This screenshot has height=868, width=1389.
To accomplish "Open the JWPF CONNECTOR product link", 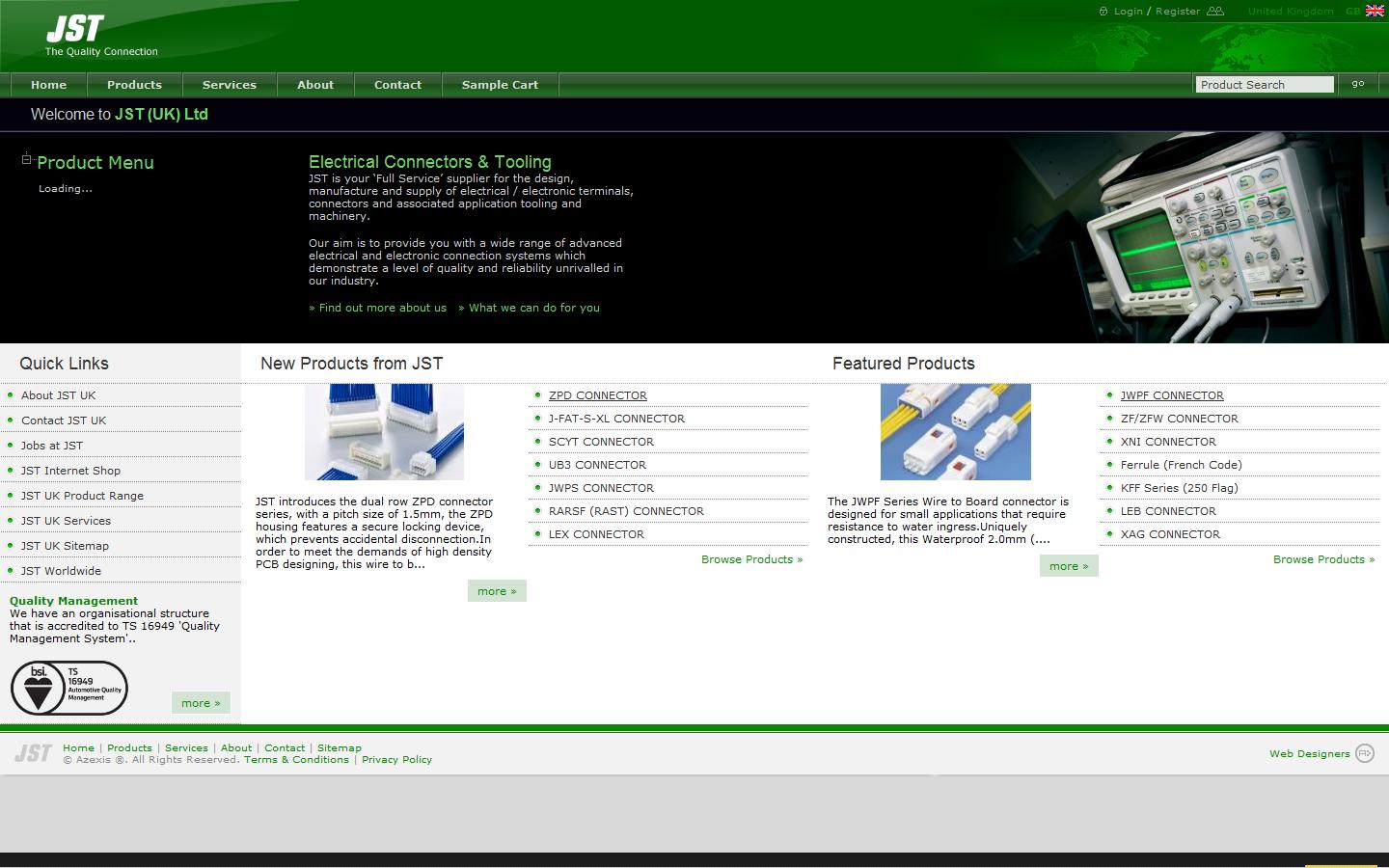I will [x=1171, y=395].
